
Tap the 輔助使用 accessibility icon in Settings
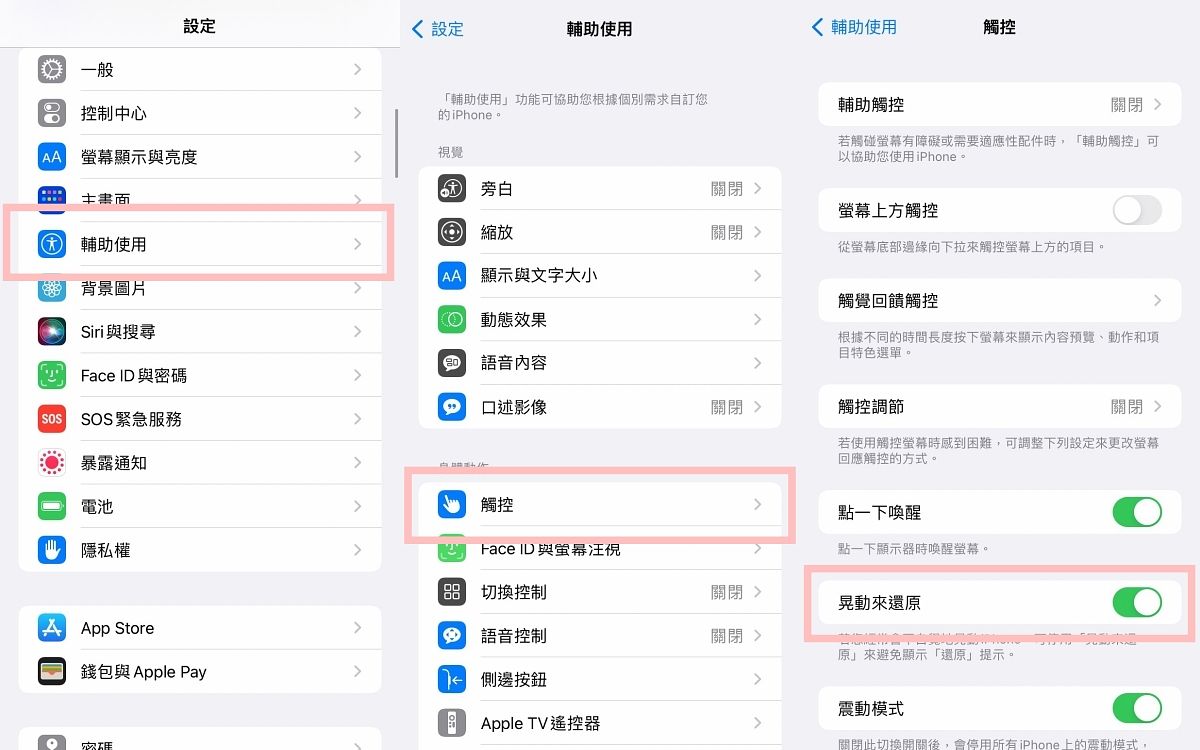[x=52, y=244]
